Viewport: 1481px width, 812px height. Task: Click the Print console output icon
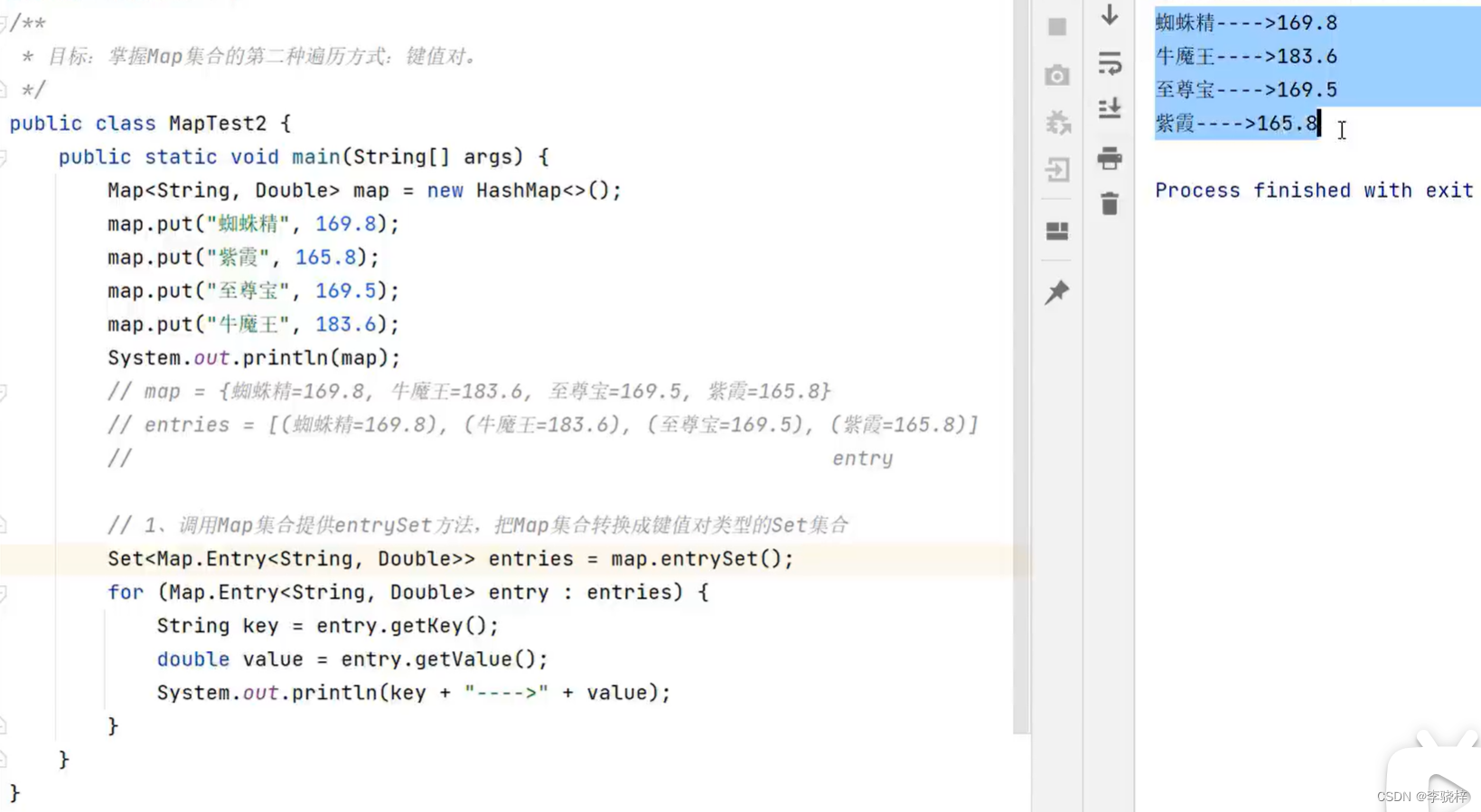(1110, 158)
